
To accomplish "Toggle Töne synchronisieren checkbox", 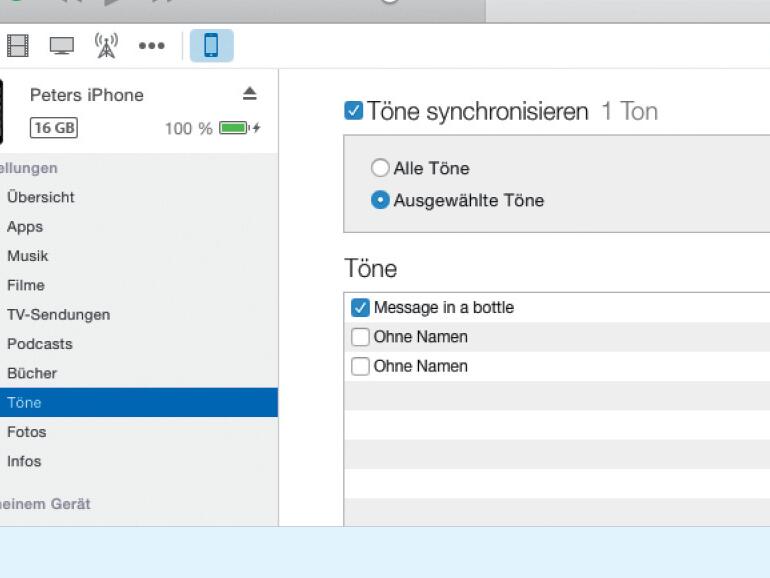I will (354, 110).
